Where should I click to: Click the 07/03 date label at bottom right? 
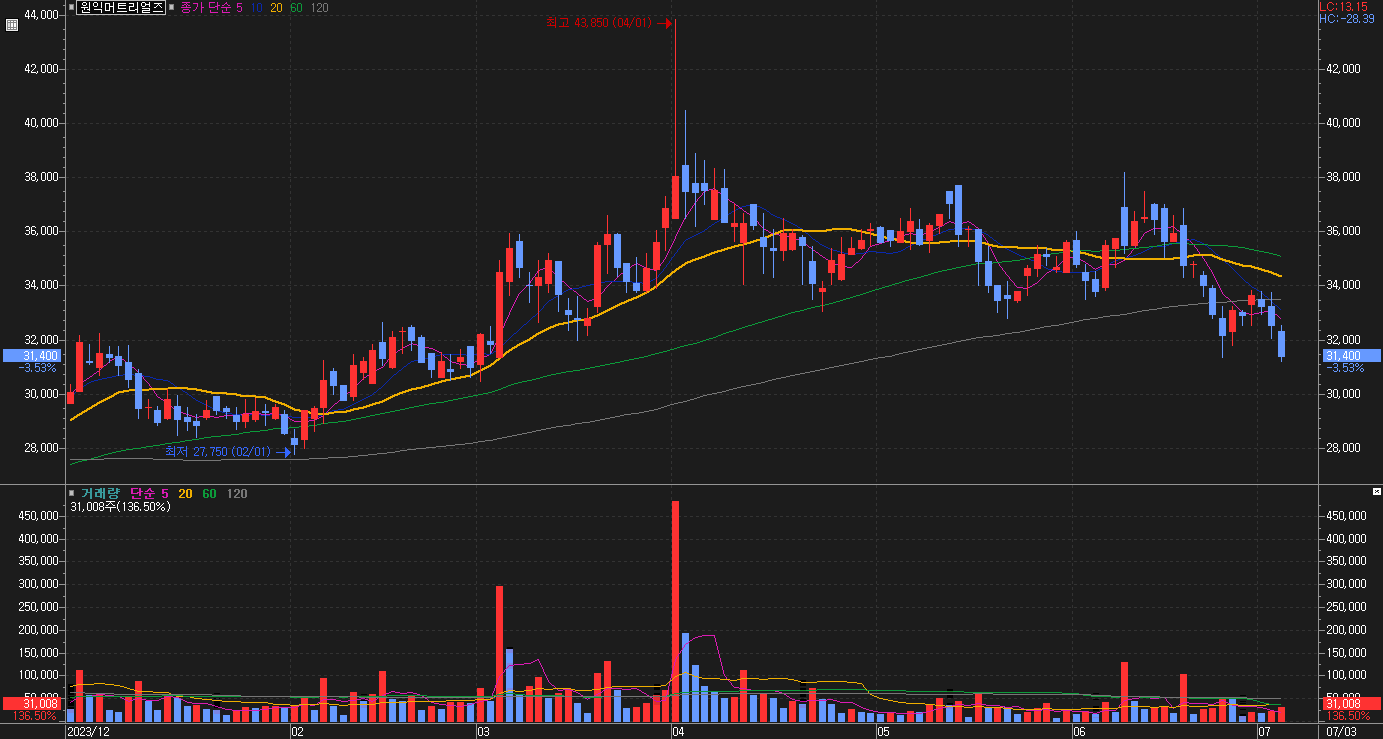[x=1341, y=732]
